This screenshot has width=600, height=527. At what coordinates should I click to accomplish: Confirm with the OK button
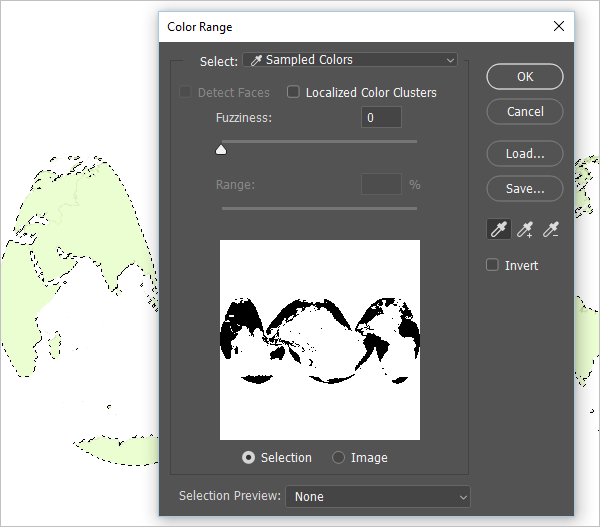click(x=525, y=77)
